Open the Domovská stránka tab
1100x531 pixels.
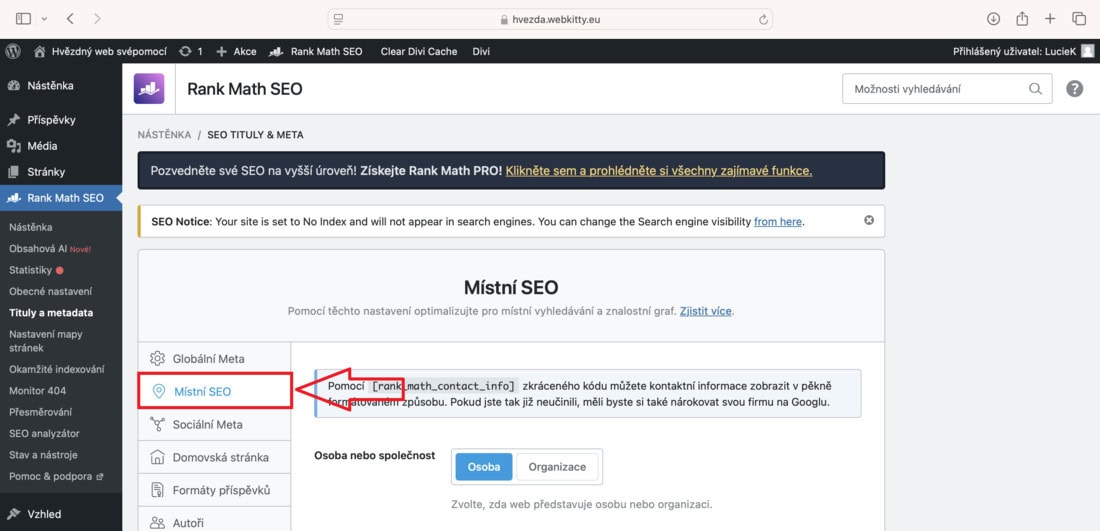tap(214, 457)
